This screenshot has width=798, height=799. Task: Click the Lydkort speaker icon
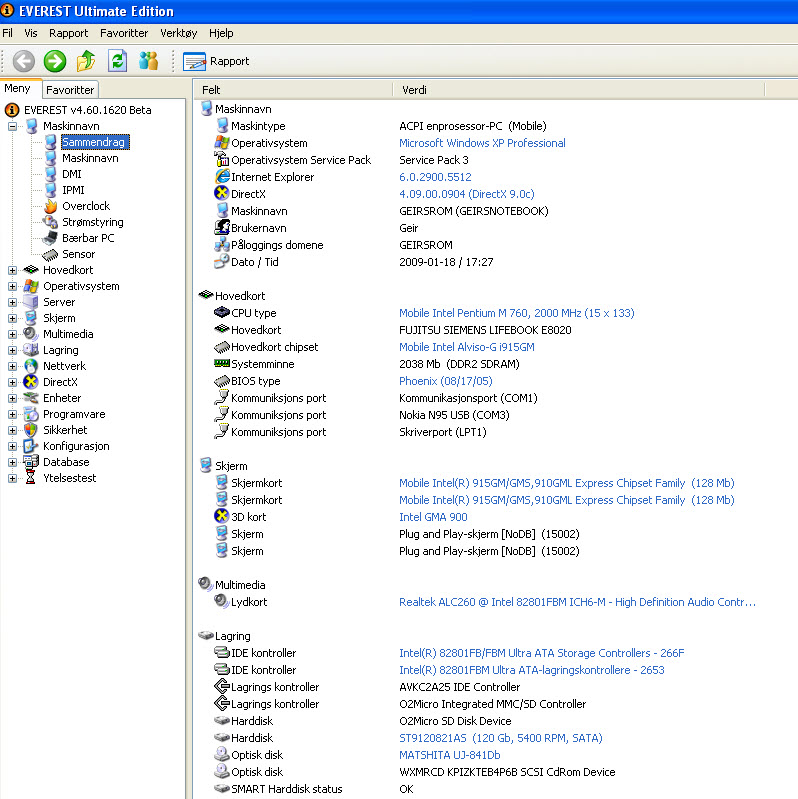pyautogui.click(x=222, y=601)
